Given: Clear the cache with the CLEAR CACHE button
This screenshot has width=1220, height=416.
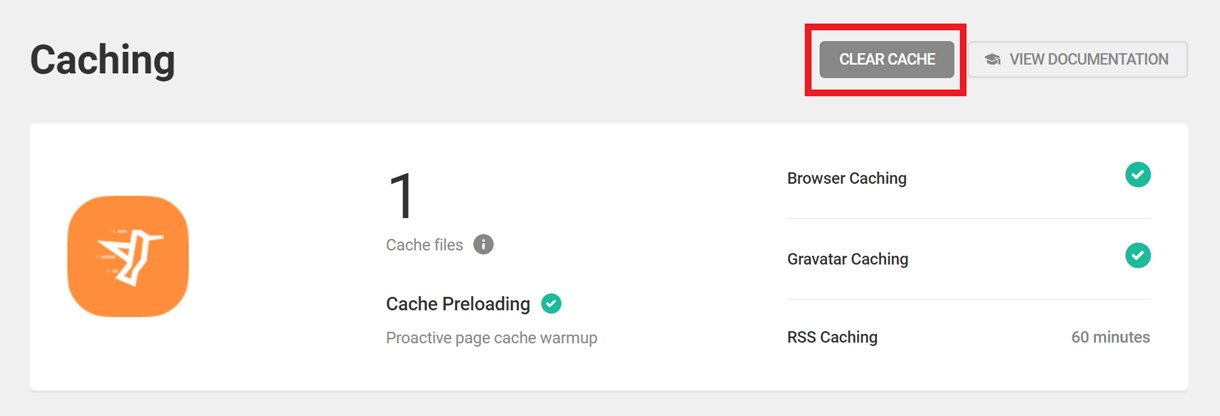Looking at the screenshot, I should click(x=887, y=59).
